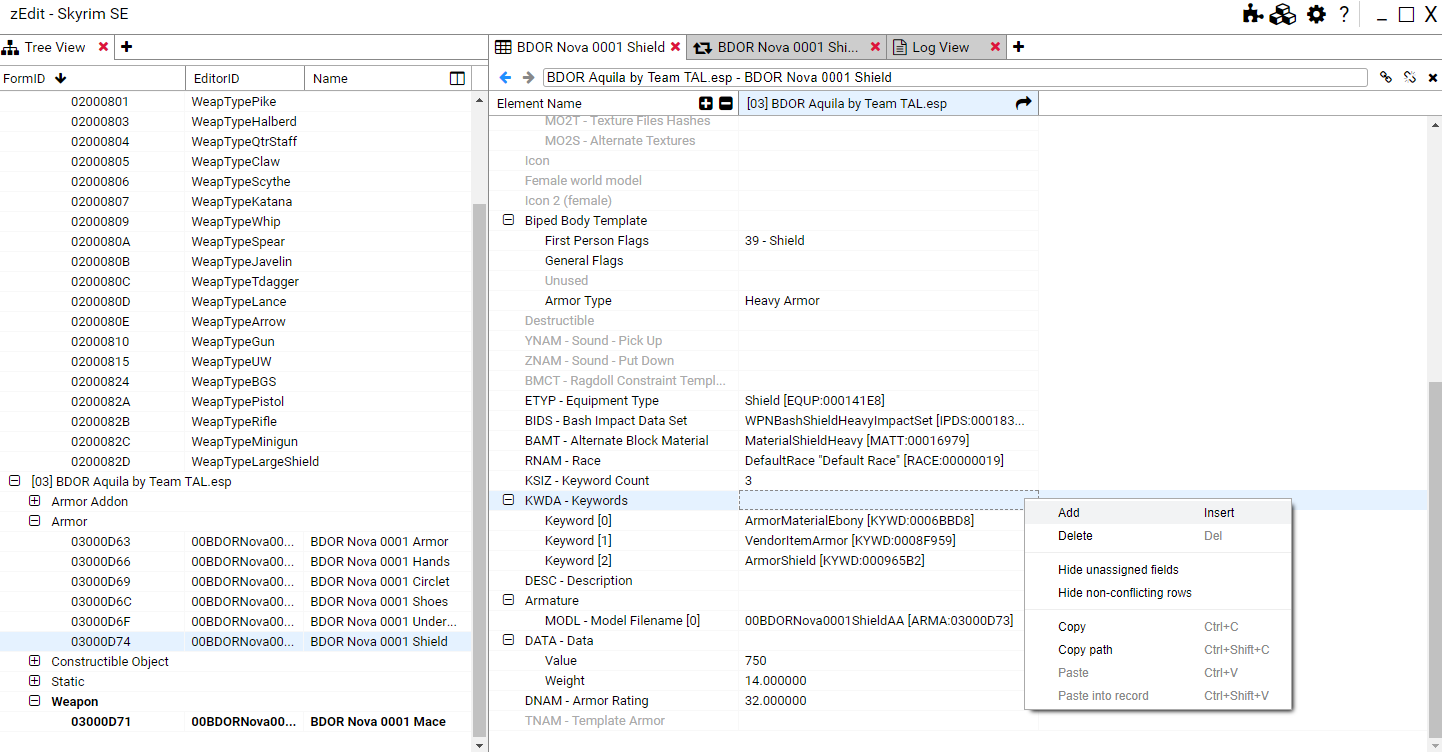Open help question mark icon
Screen dimensions: 1442x752
[x=1344, y=14]
